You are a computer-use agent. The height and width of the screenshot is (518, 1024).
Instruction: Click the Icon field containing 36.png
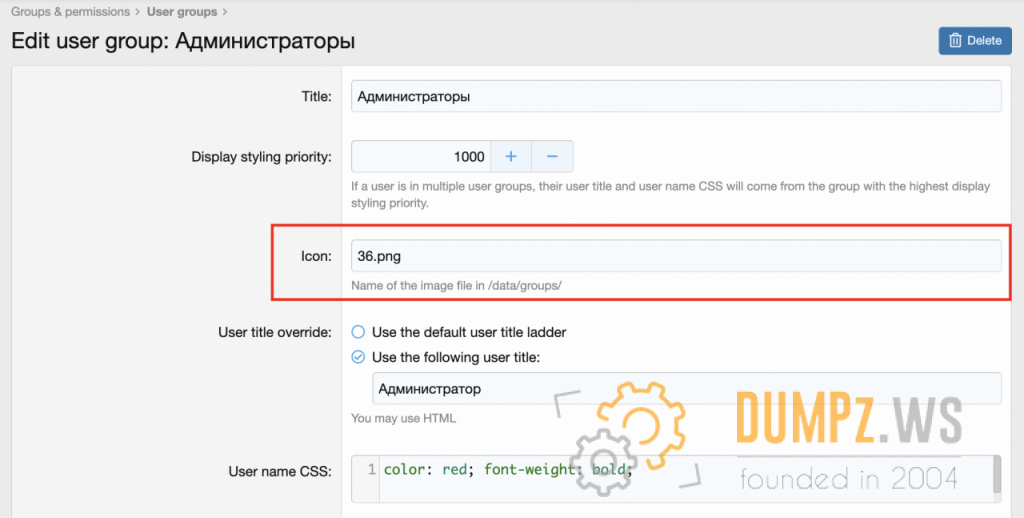[676, 256]
